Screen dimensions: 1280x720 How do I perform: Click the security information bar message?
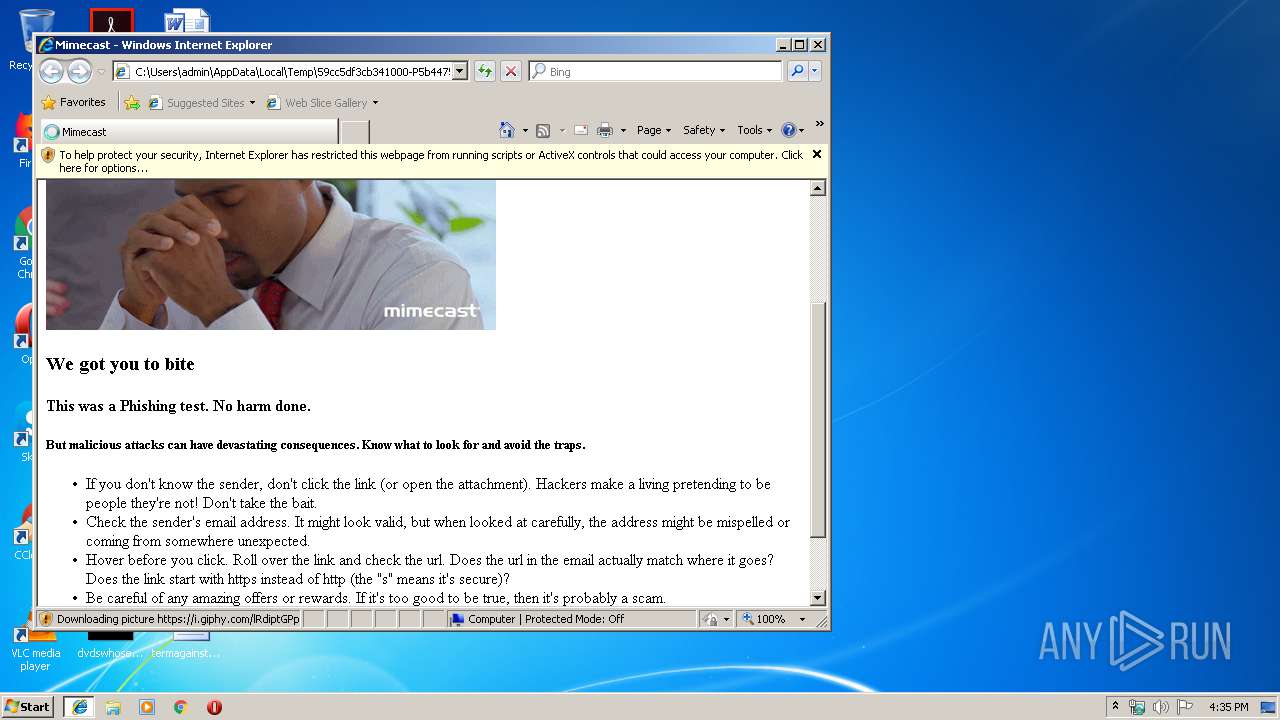coord(431,161)
